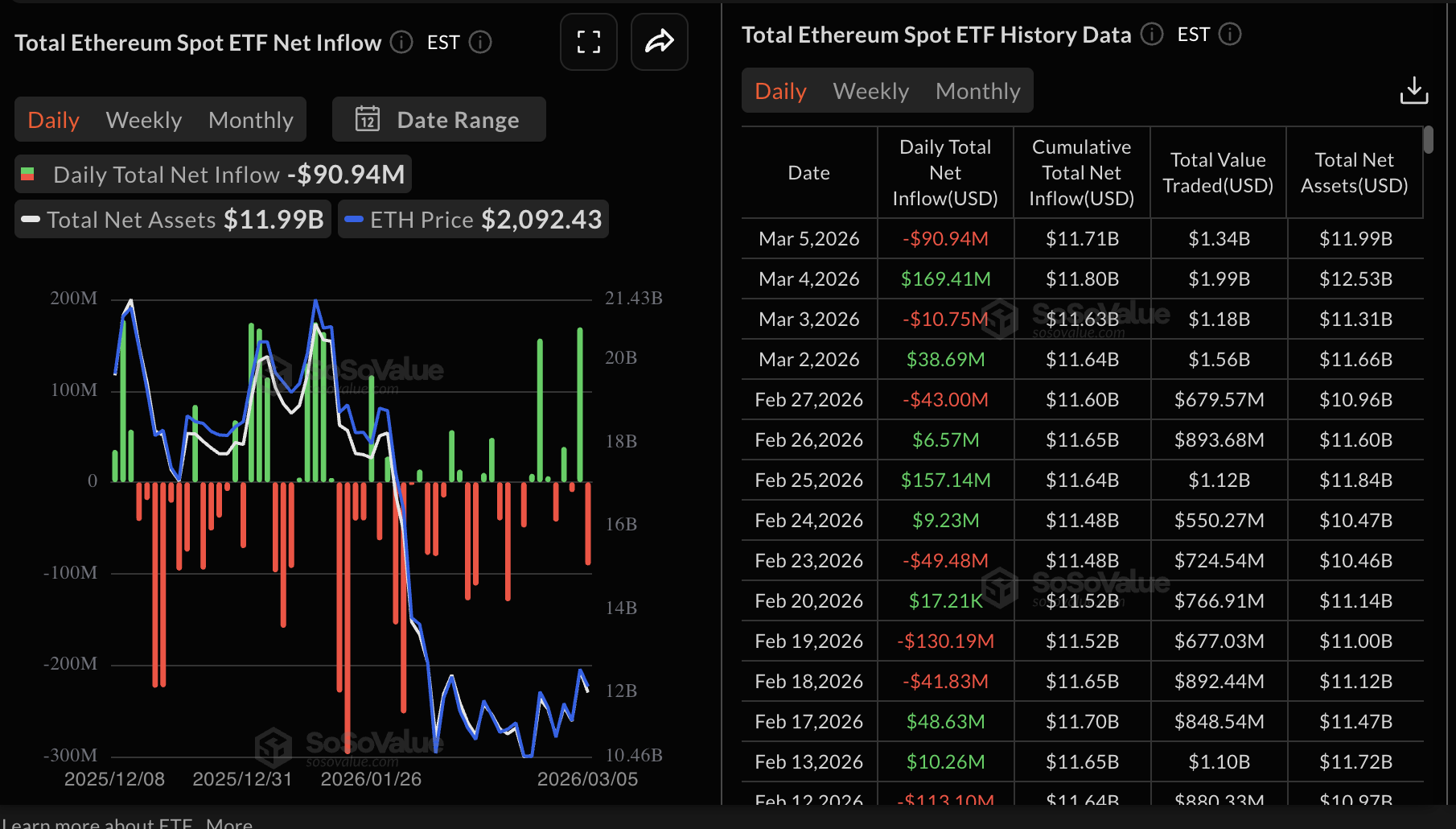Screen dimensions: 1456x829
Task: Click the $169.41M inflow value
Action: coord(945,279)
